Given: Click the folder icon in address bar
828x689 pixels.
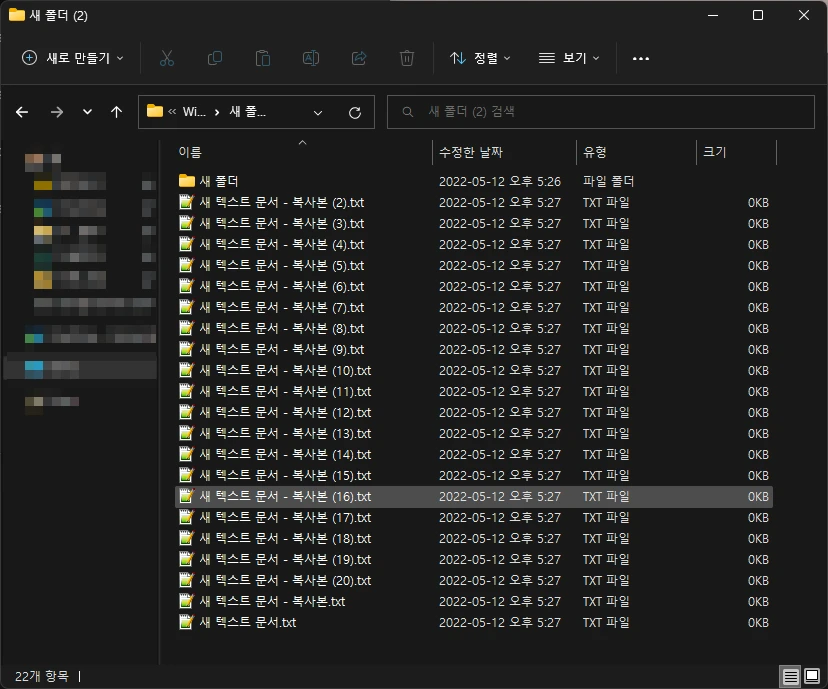Looking at the screenshot, I should point(155,111).
